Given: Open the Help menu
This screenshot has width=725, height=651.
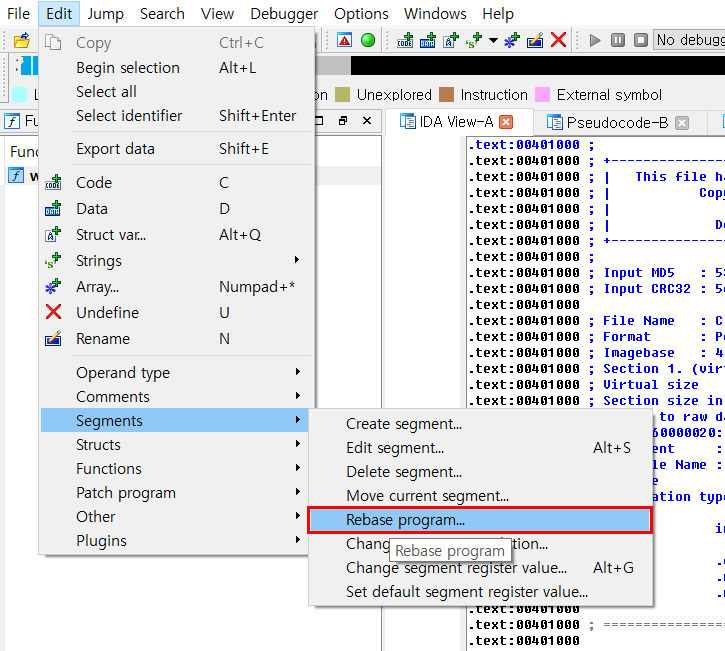Looking at the screenshot, I should click(498, 14).
